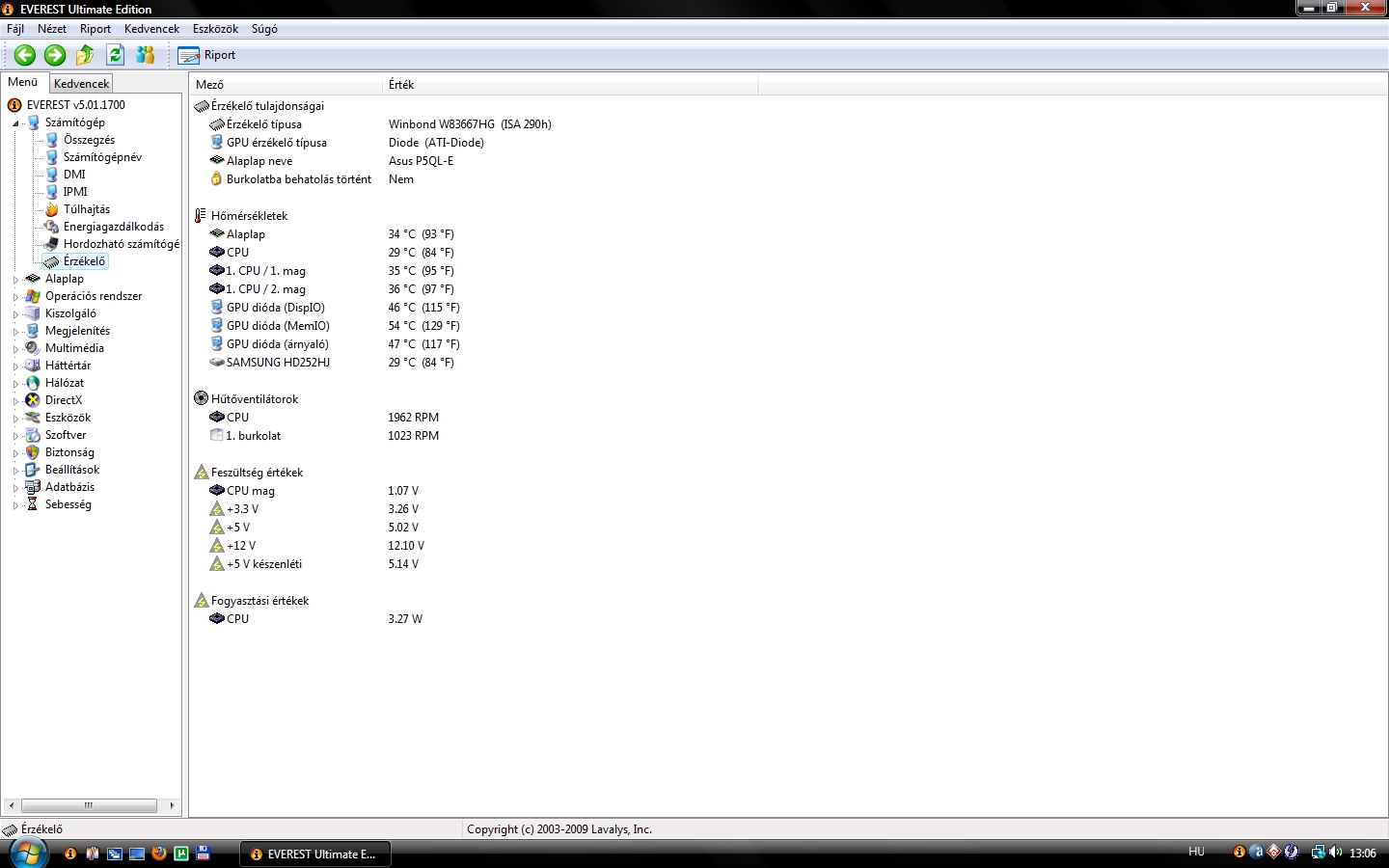
Task: Open the Fájl menu
Action: pyautogui.click(x=15, y=29)
